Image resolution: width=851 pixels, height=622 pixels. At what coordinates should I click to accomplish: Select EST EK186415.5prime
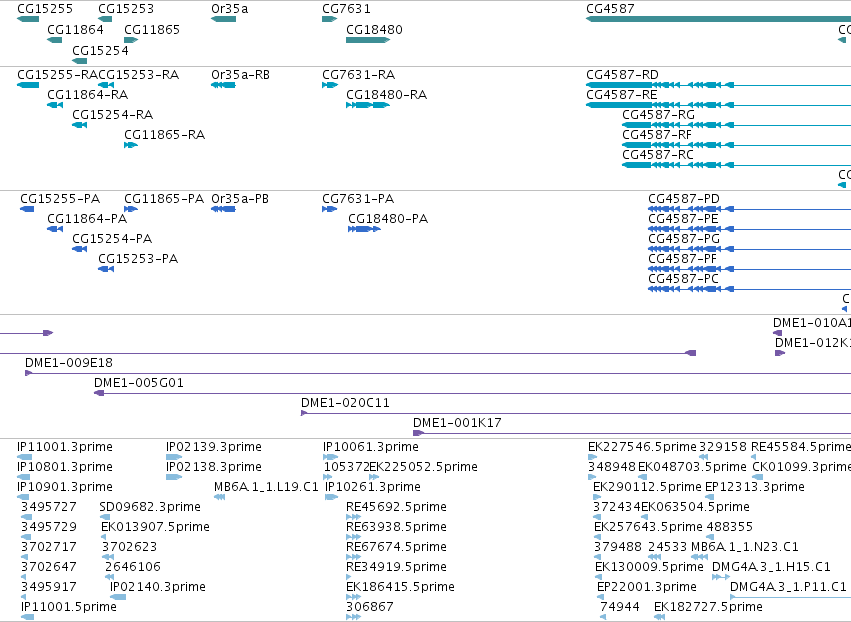click(353, 597)
